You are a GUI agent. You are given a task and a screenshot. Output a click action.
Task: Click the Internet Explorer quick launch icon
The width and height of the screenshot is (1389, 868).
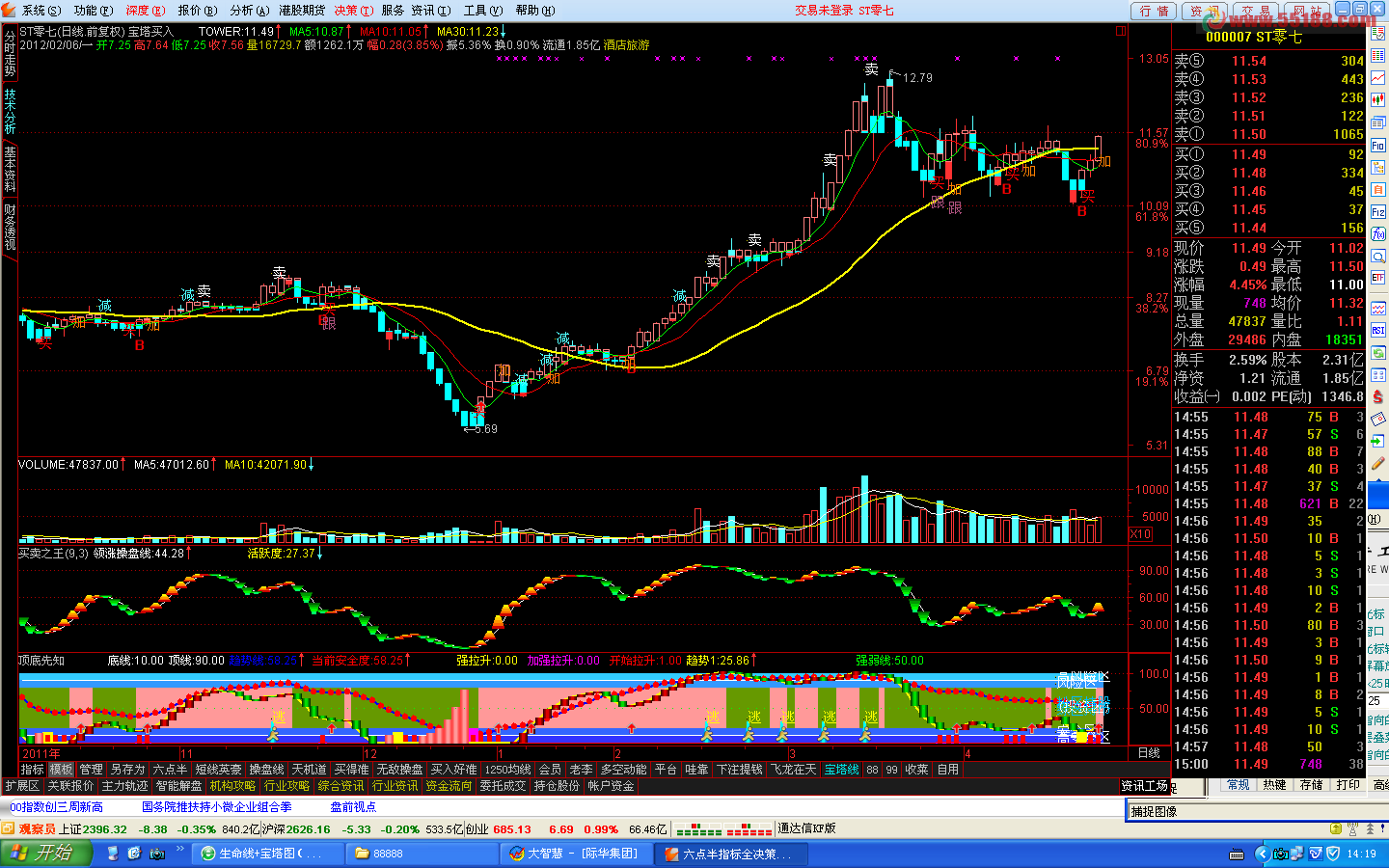[134, 854]
